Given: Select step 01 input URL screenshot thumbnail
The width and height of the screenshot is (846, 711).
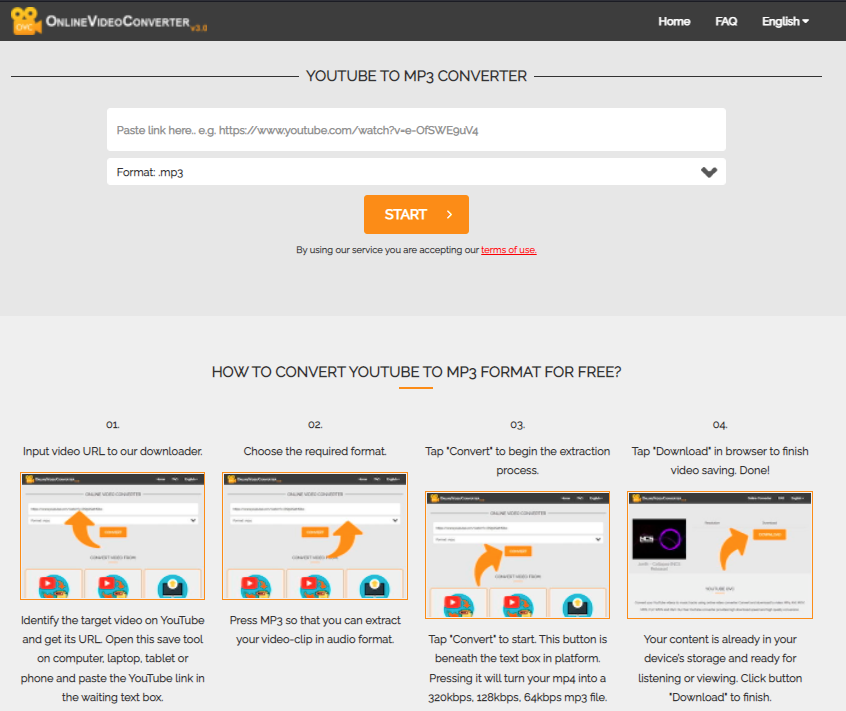Looking at the screenshot, I should 113,536.
